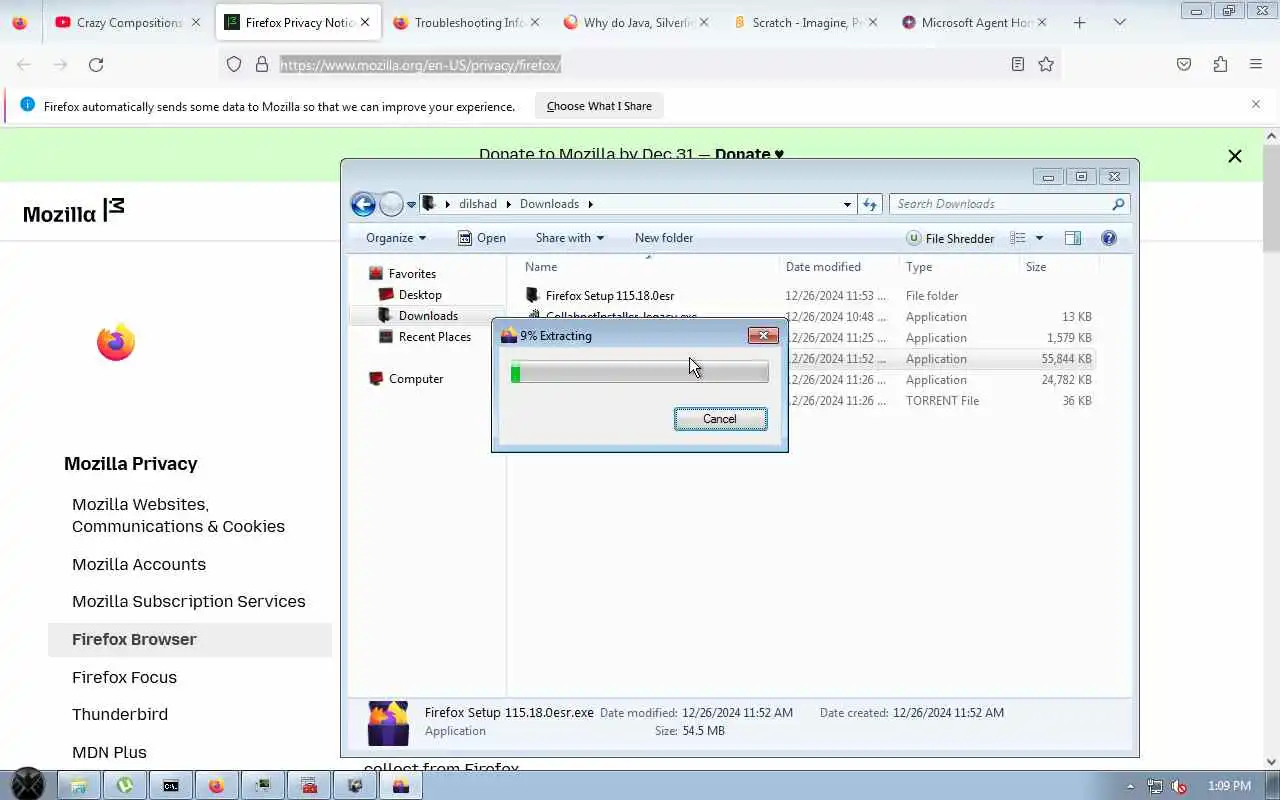This screenshot has width=1280, height=800.
Task: Click the Mozilla logo on the page
Action: tap(74, 210)
